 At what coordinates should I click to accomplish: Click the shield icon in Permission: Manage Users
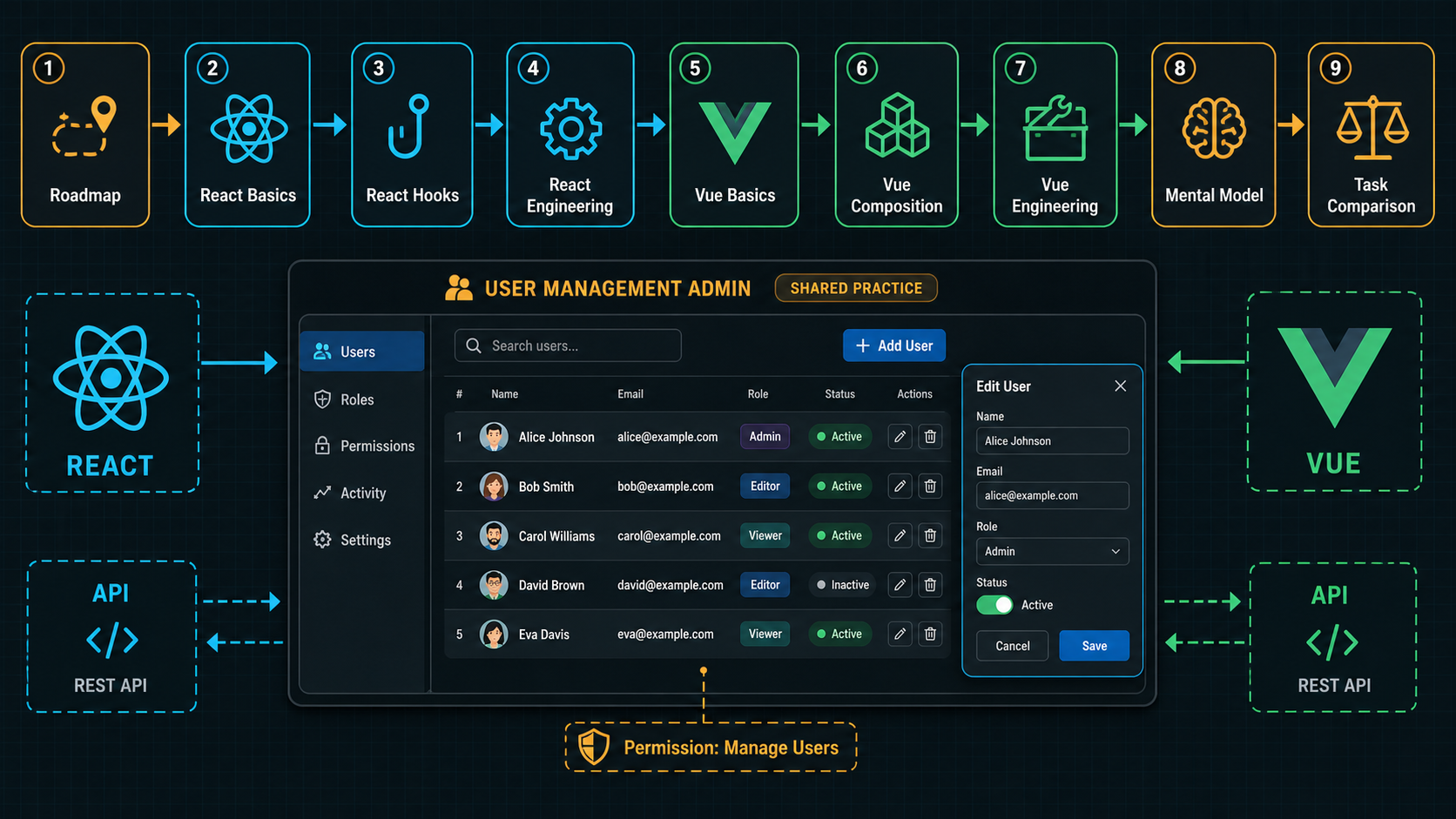point(594,747)
